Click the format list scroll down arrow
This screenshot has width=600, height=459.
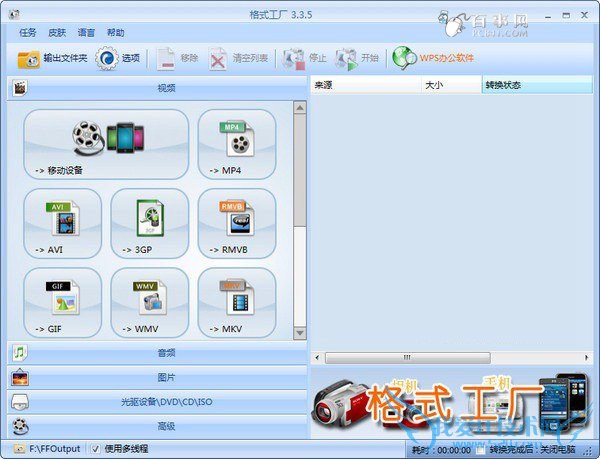pyautogui.click(x=300, y=333)
